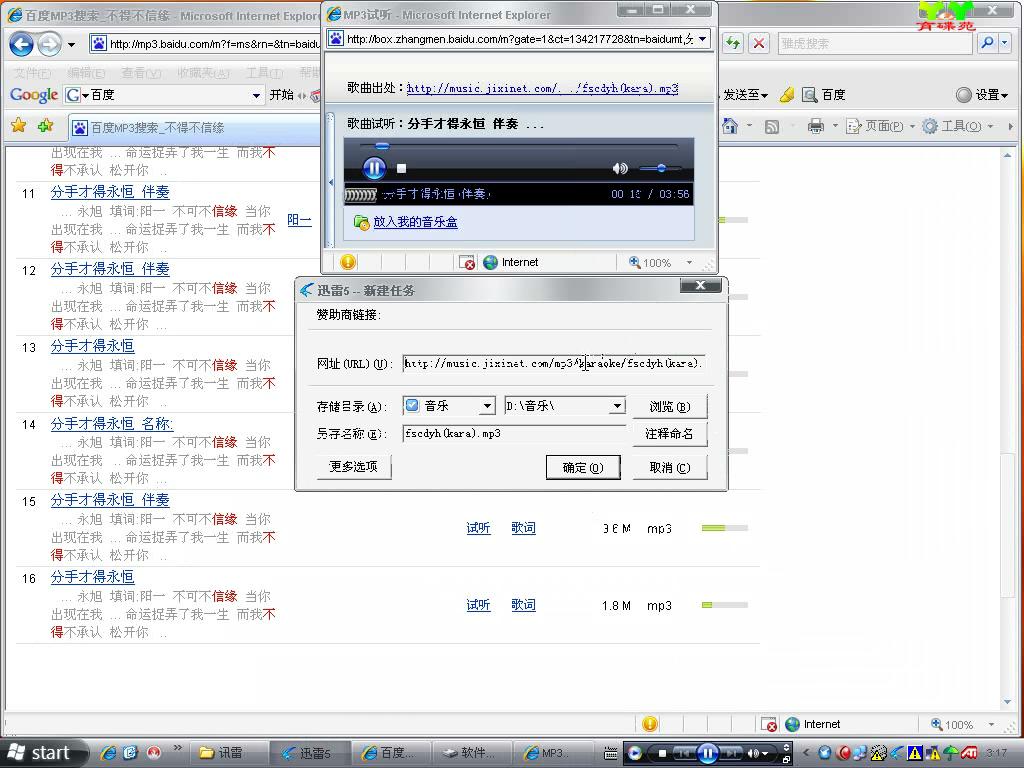Click the scroll down arrow of the page scrollbar
The image size is (1024, 768).
[x=1007, y=702]
